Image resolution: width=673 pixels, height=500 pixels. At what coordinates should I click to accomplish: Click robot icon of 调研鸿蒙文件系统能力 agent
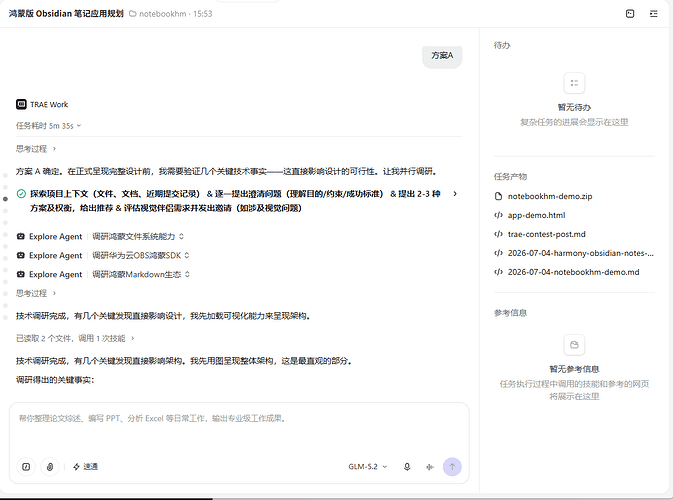pyautogui.click(x=20, y=236)
